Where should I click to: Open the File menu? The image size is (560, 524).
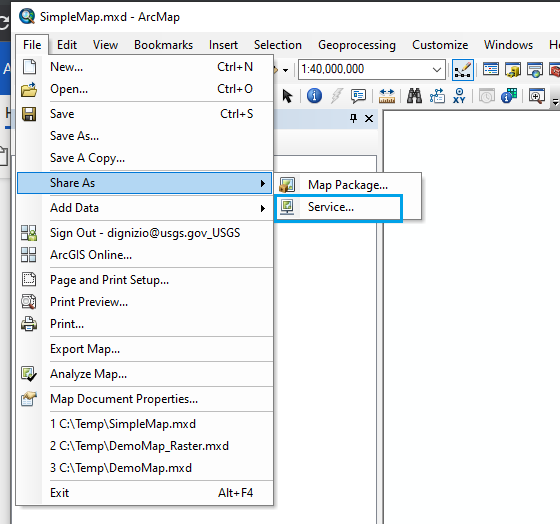[32, 45]
